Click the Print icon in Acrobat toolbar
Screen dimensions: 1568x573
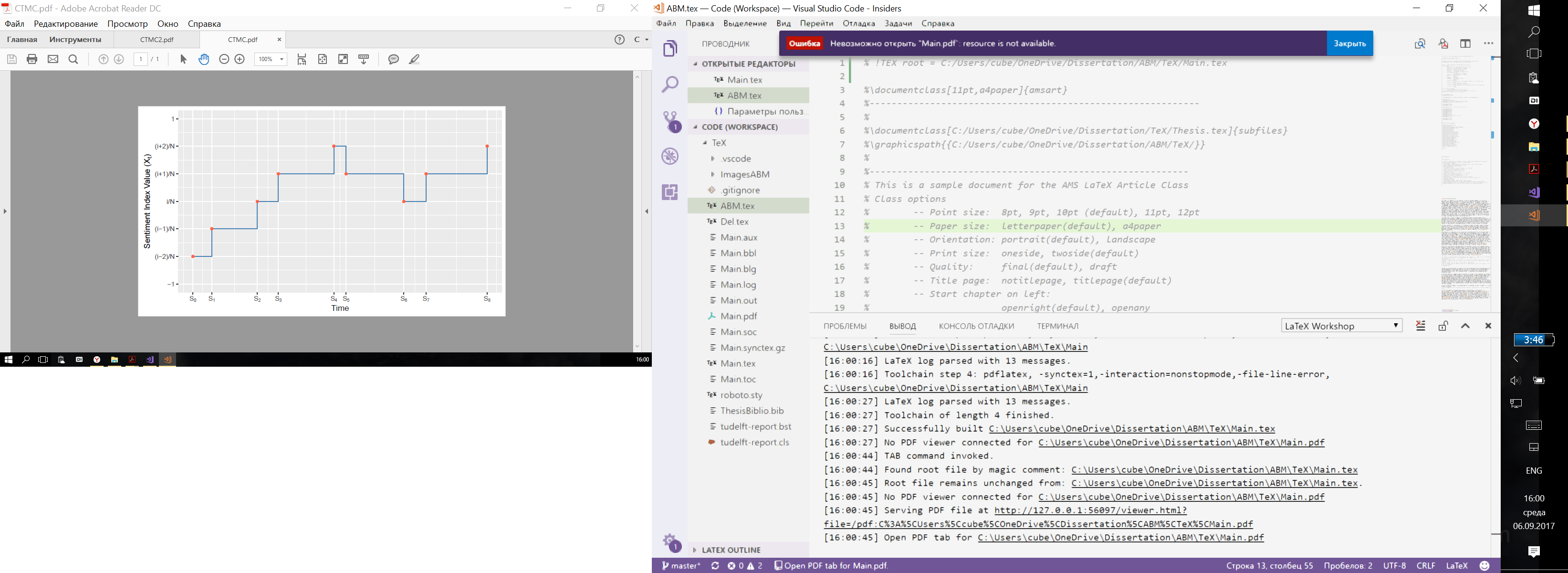(31, 59)
